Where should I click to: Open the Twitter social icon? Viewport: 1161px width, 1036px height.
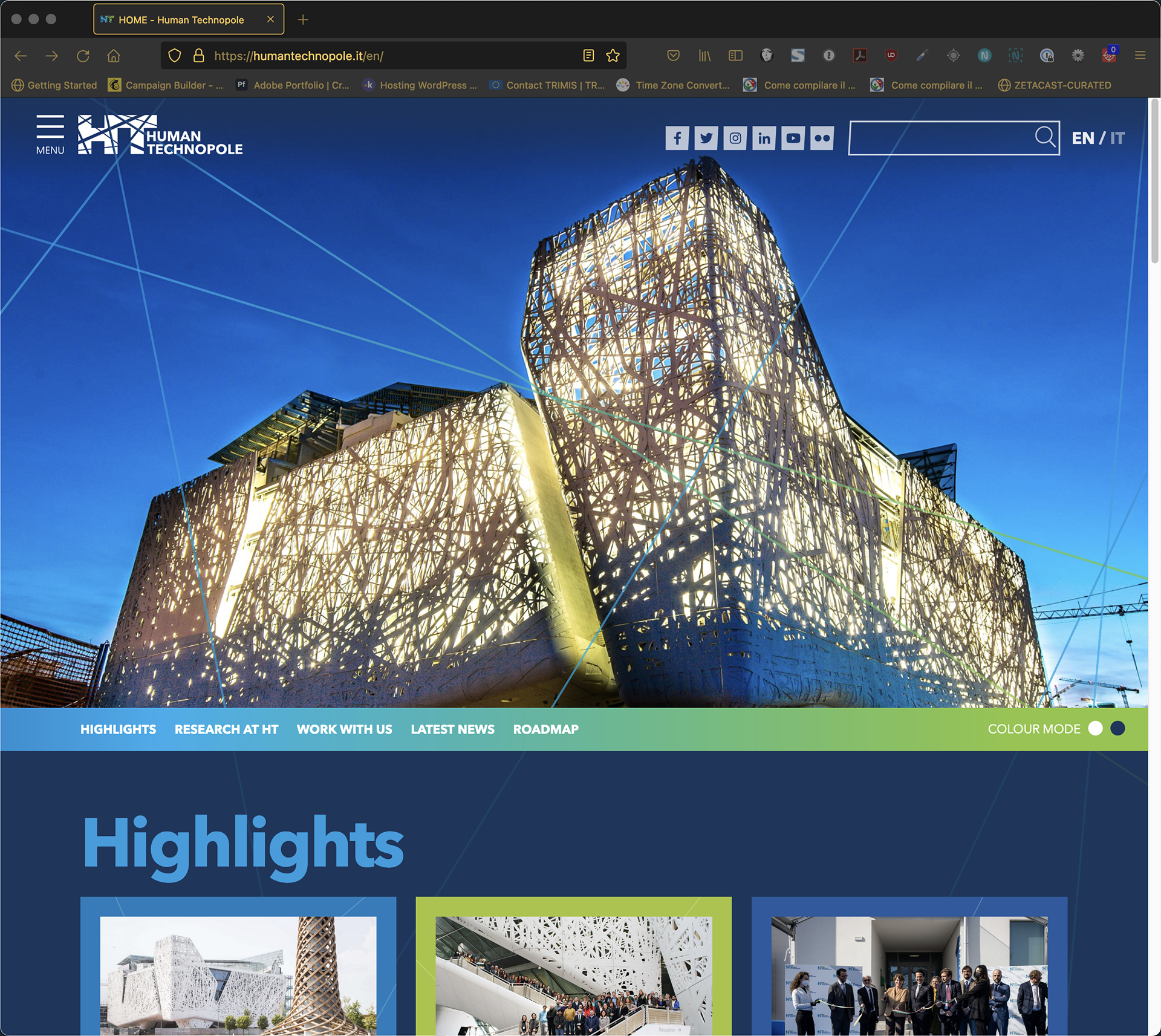tap(706, 138)
